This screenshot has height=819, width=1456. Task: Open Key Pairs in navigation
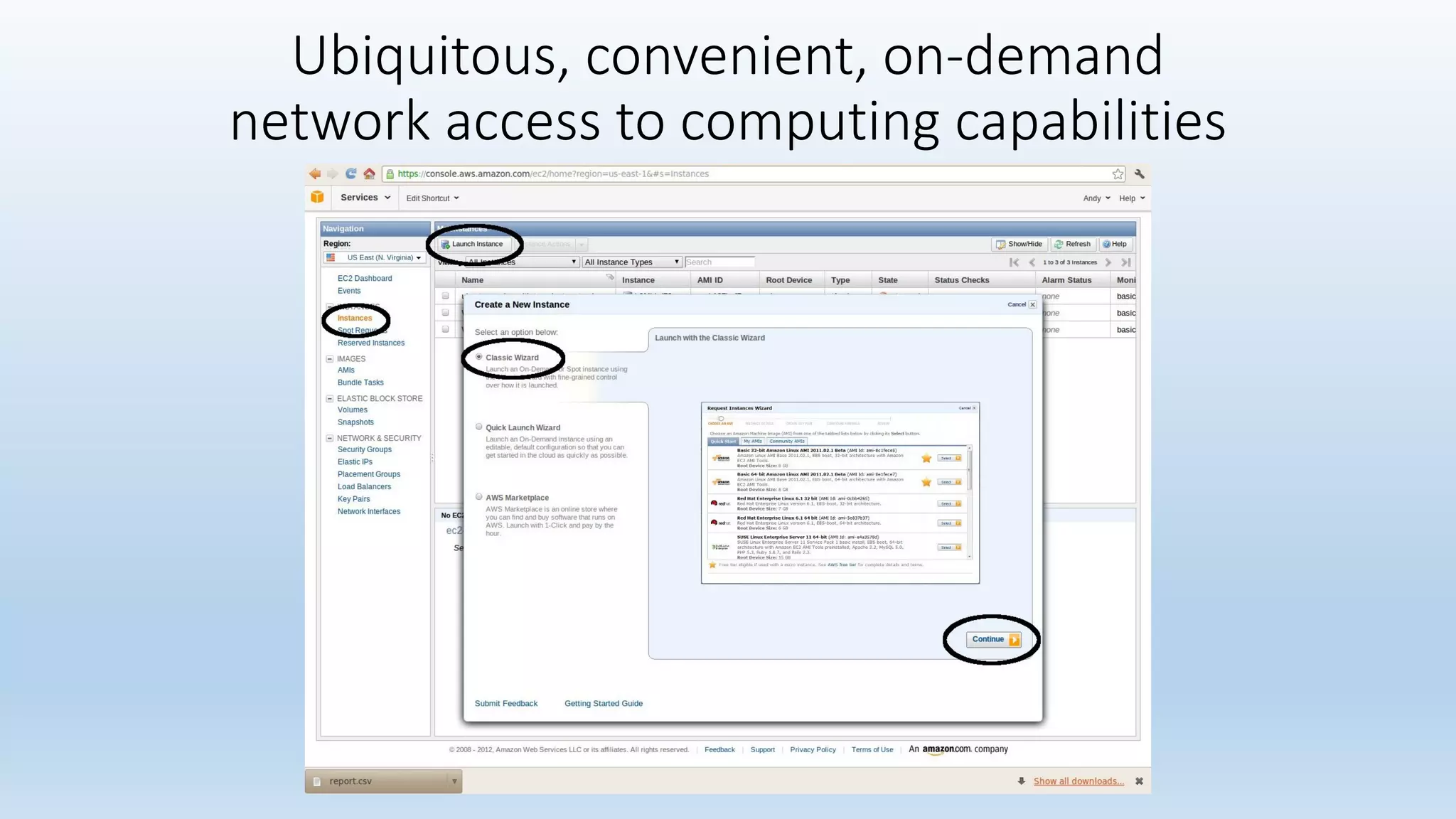click(x=353, y=499)
